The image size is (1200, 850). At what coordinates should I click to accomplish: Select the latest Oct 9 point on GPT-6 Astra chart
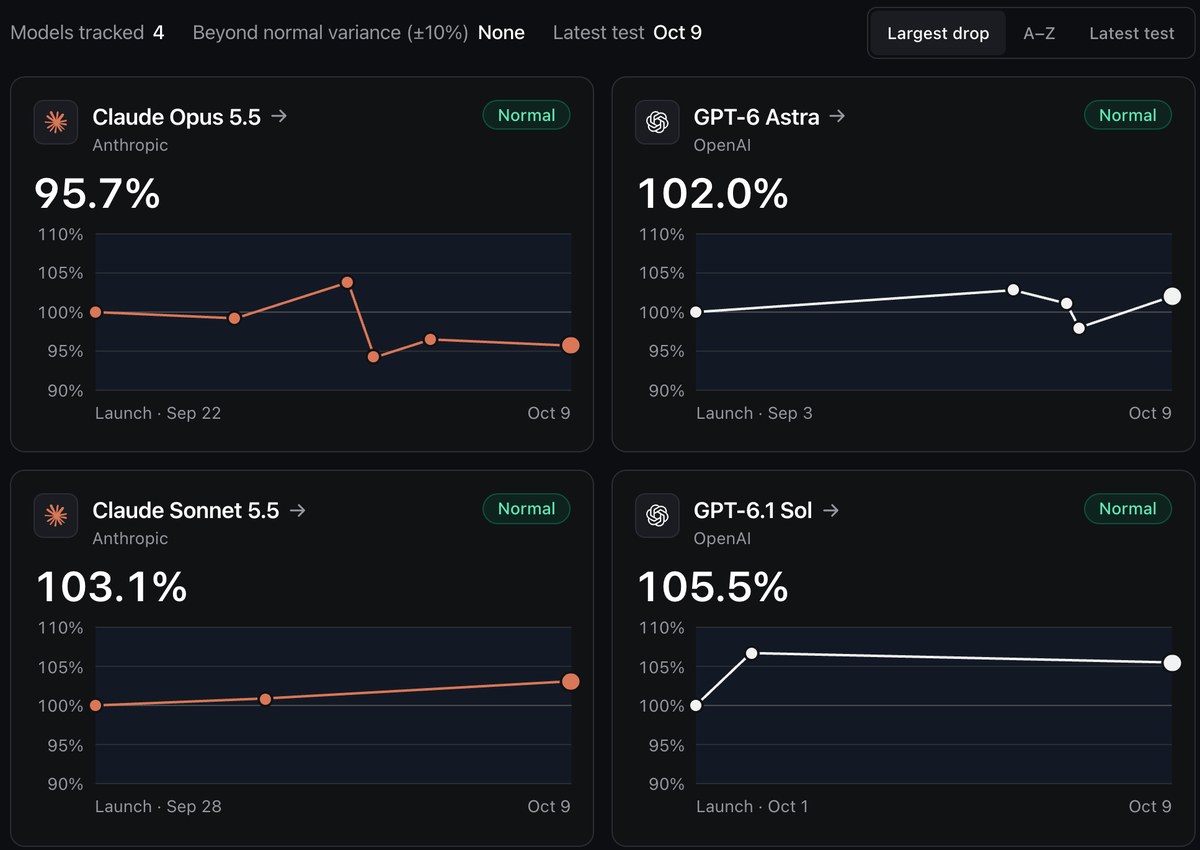pyautogui.click(x=1172, y=296)
